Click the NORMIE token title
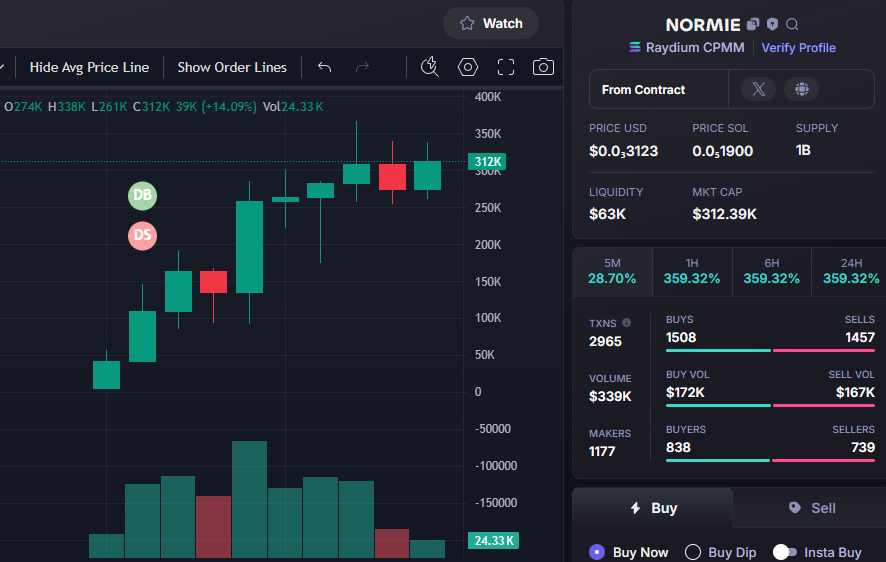Screen dimensions: 886x562 (x=703, y=25)
